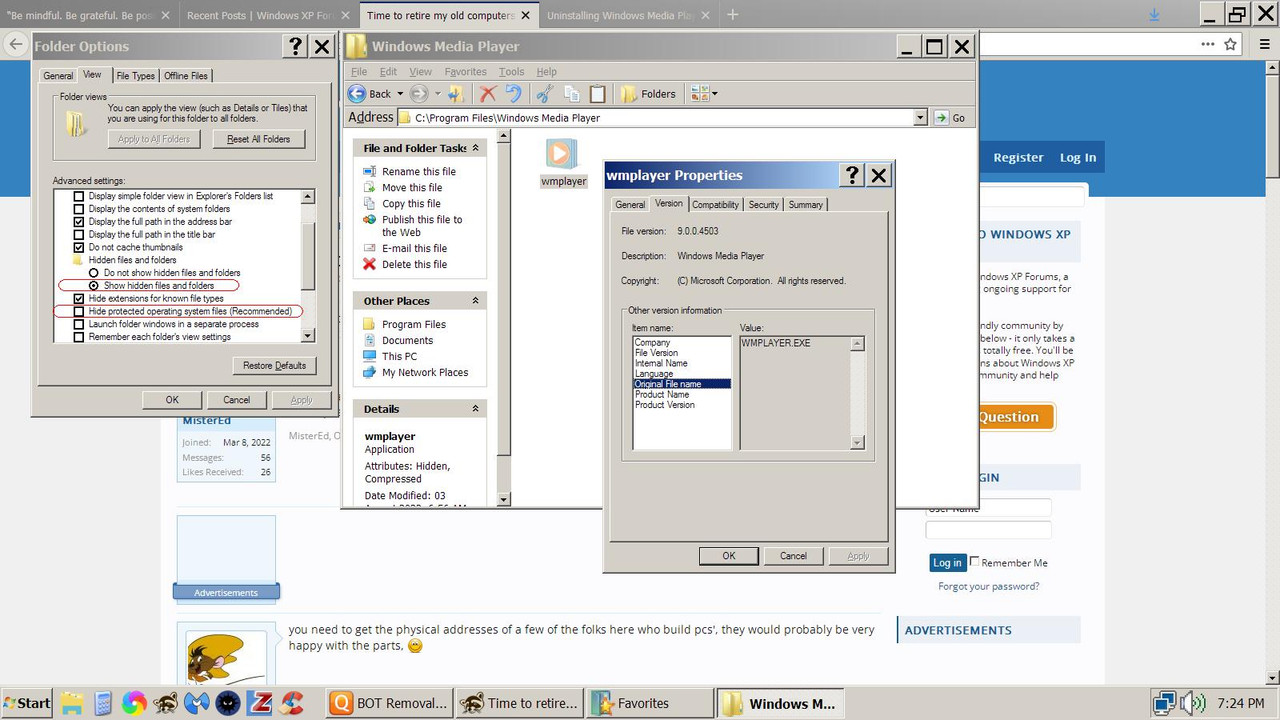Toggle 'Display the full path in the address bar'
Image resolution: width=1280 pixels, height=720 pixels.
[x=79, y=222]
